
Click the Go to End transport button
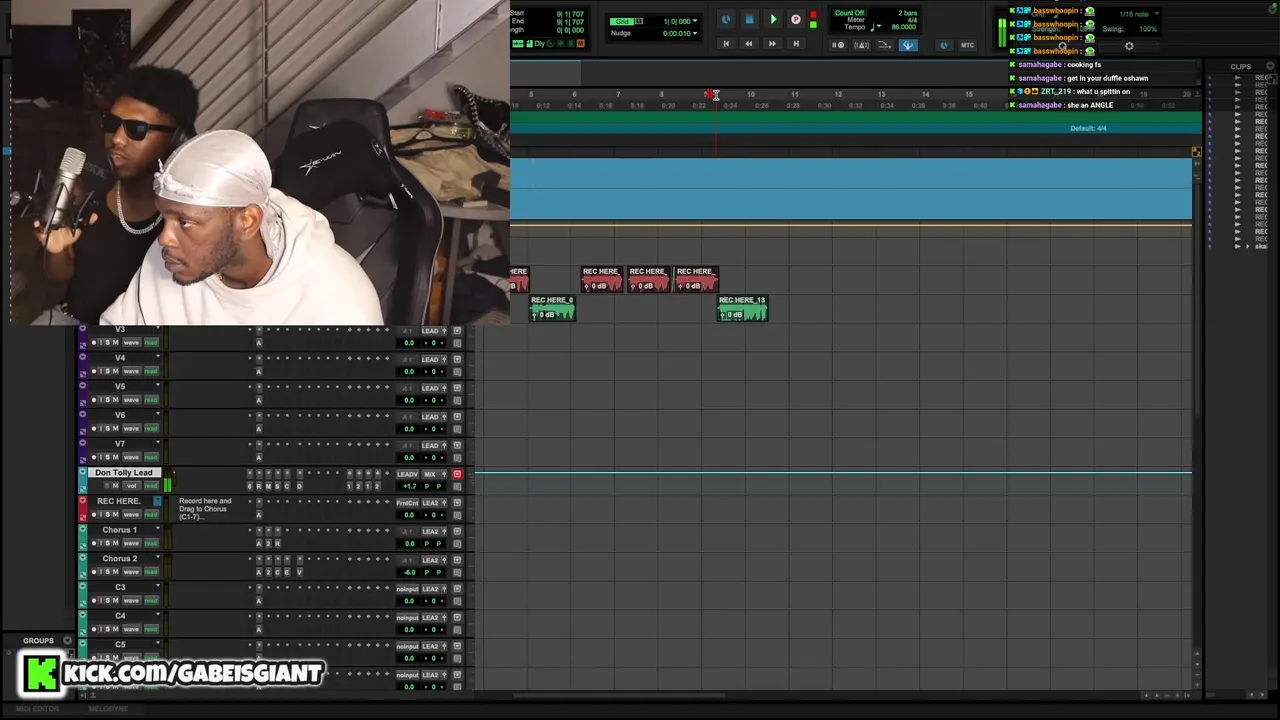(x=796, y=43)
